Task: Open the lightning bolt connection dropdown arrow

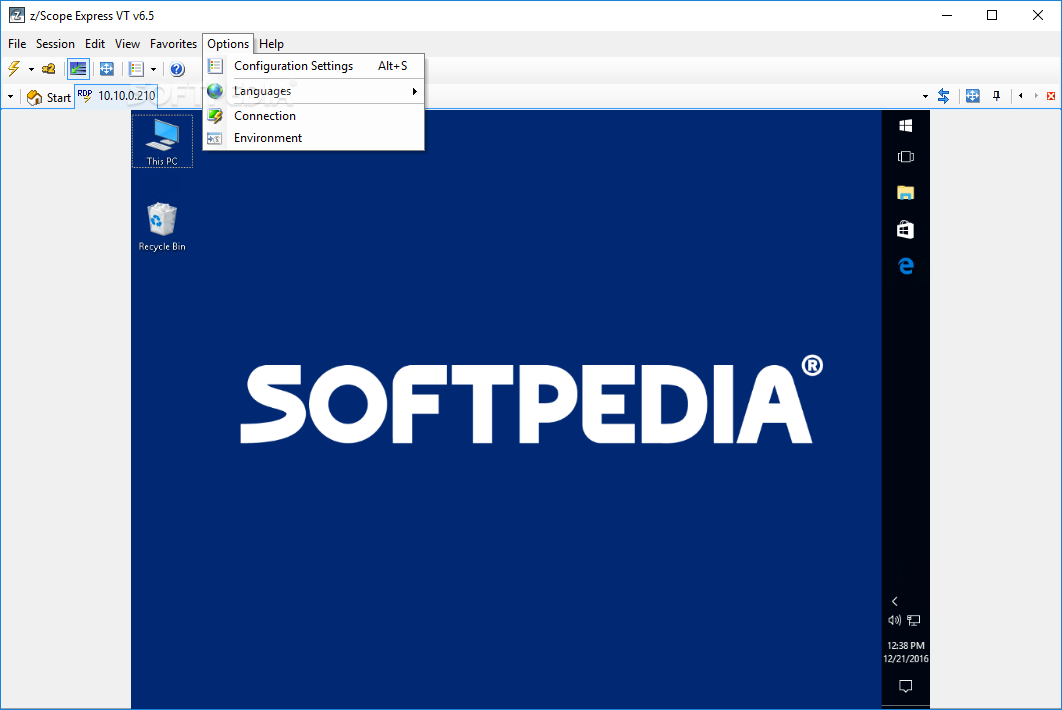Action: pos(31,69)
